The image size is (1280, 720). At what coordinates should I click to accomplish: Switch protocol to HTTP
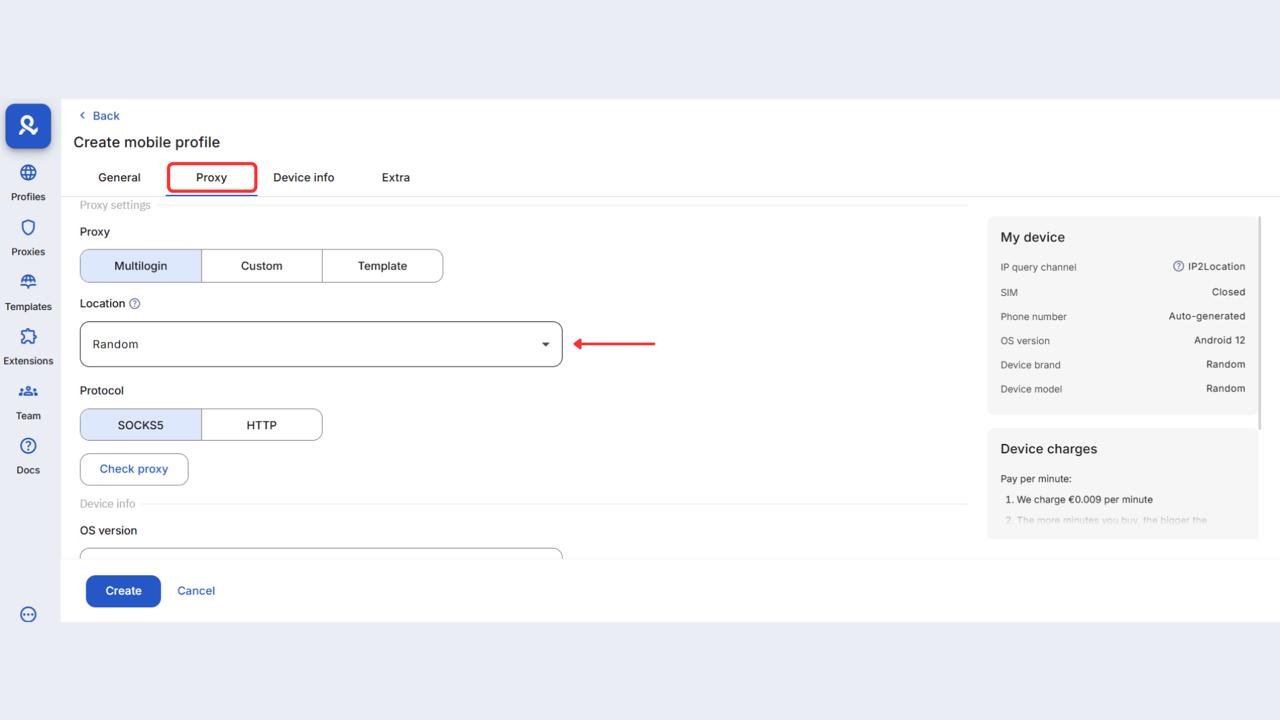(261, 424)
